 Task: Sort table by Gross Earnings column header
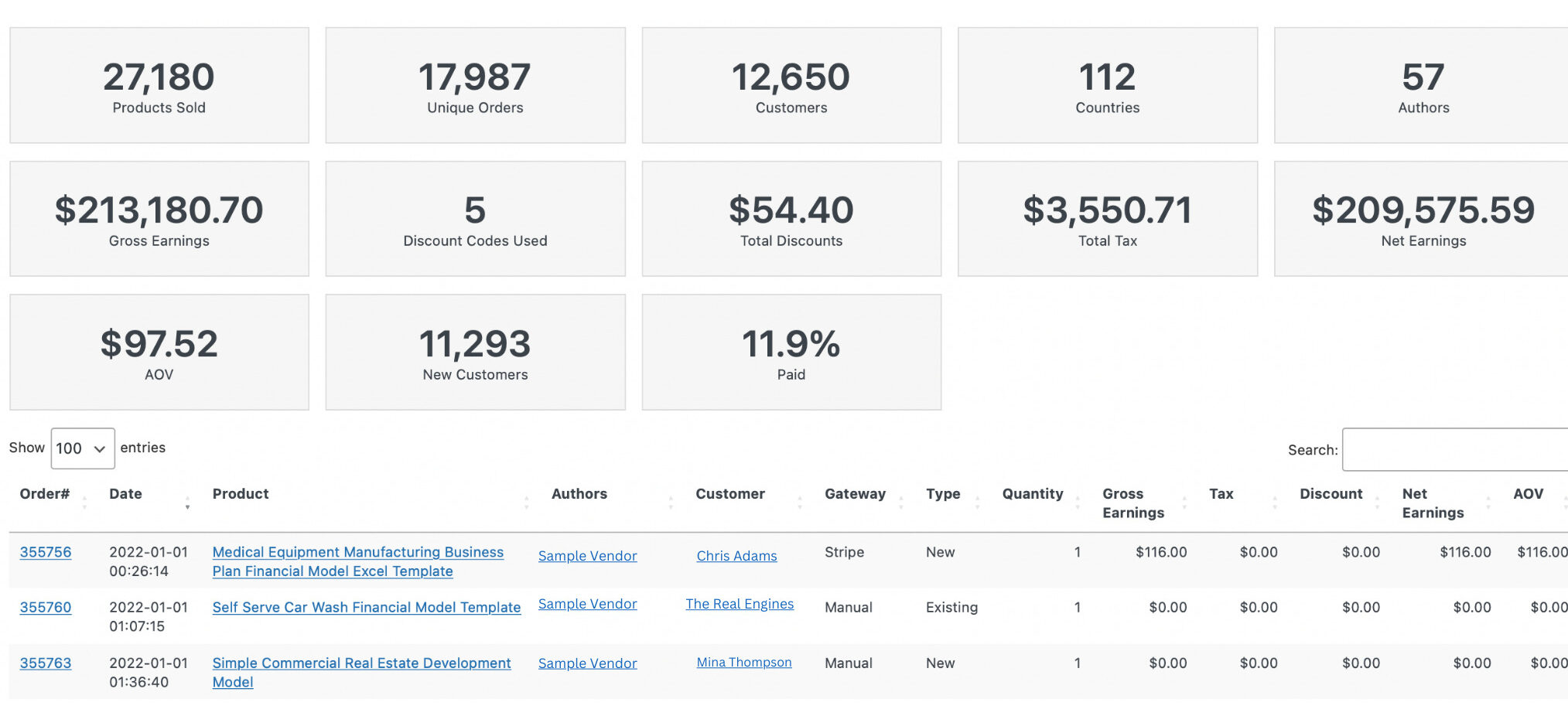(1133, 503)
